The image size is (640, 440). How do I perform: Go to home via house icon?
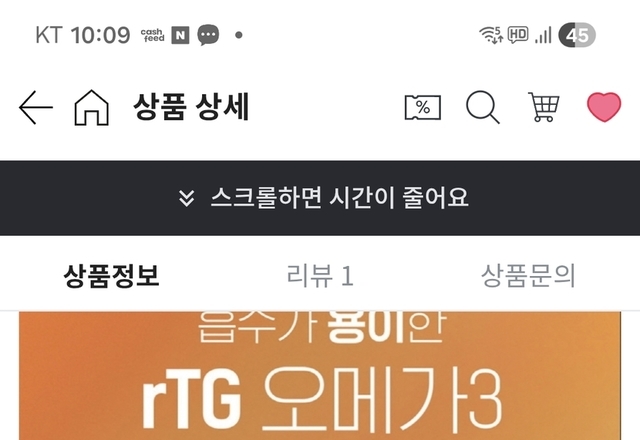coord(91,107)
